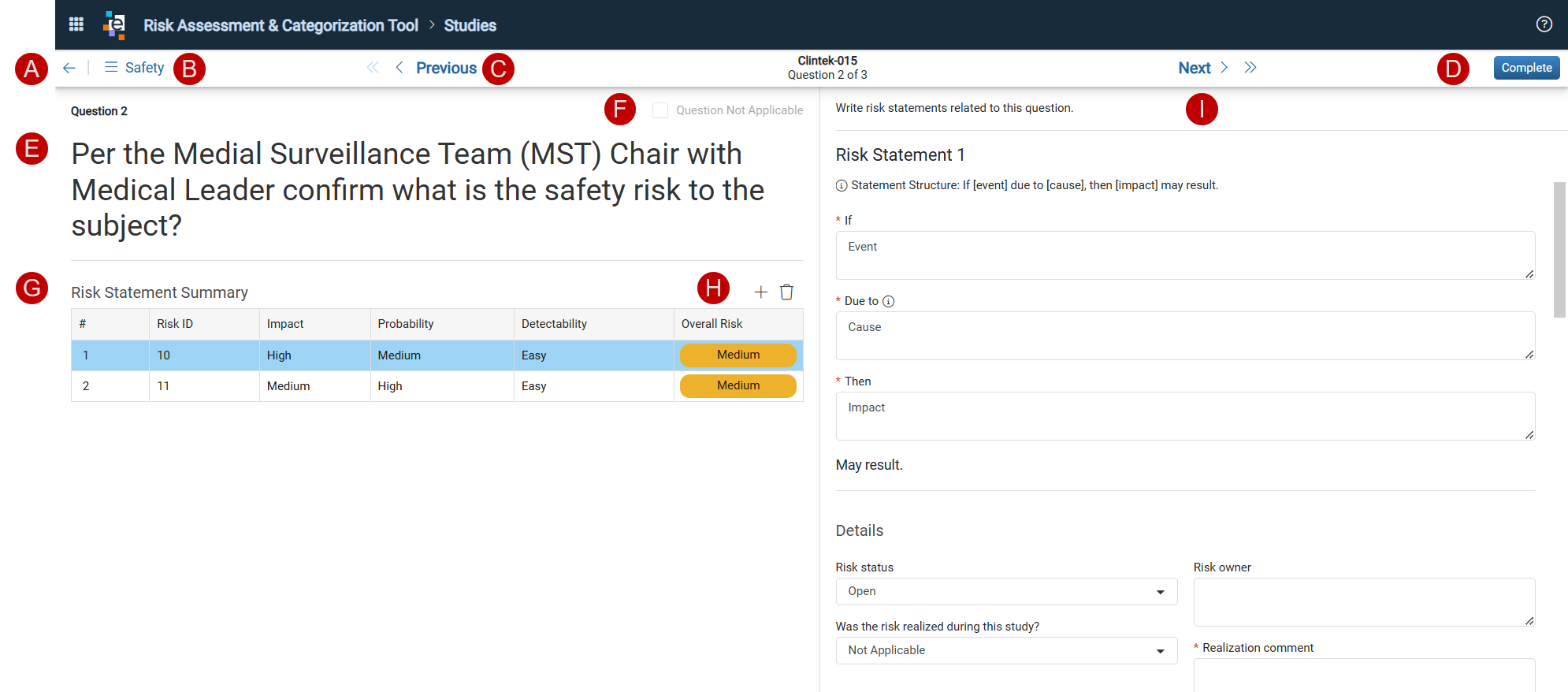Image resolution: width=1568 pixels, height=692 pixels.
Task: Click the Event text field
Action: coord(1185,255)
